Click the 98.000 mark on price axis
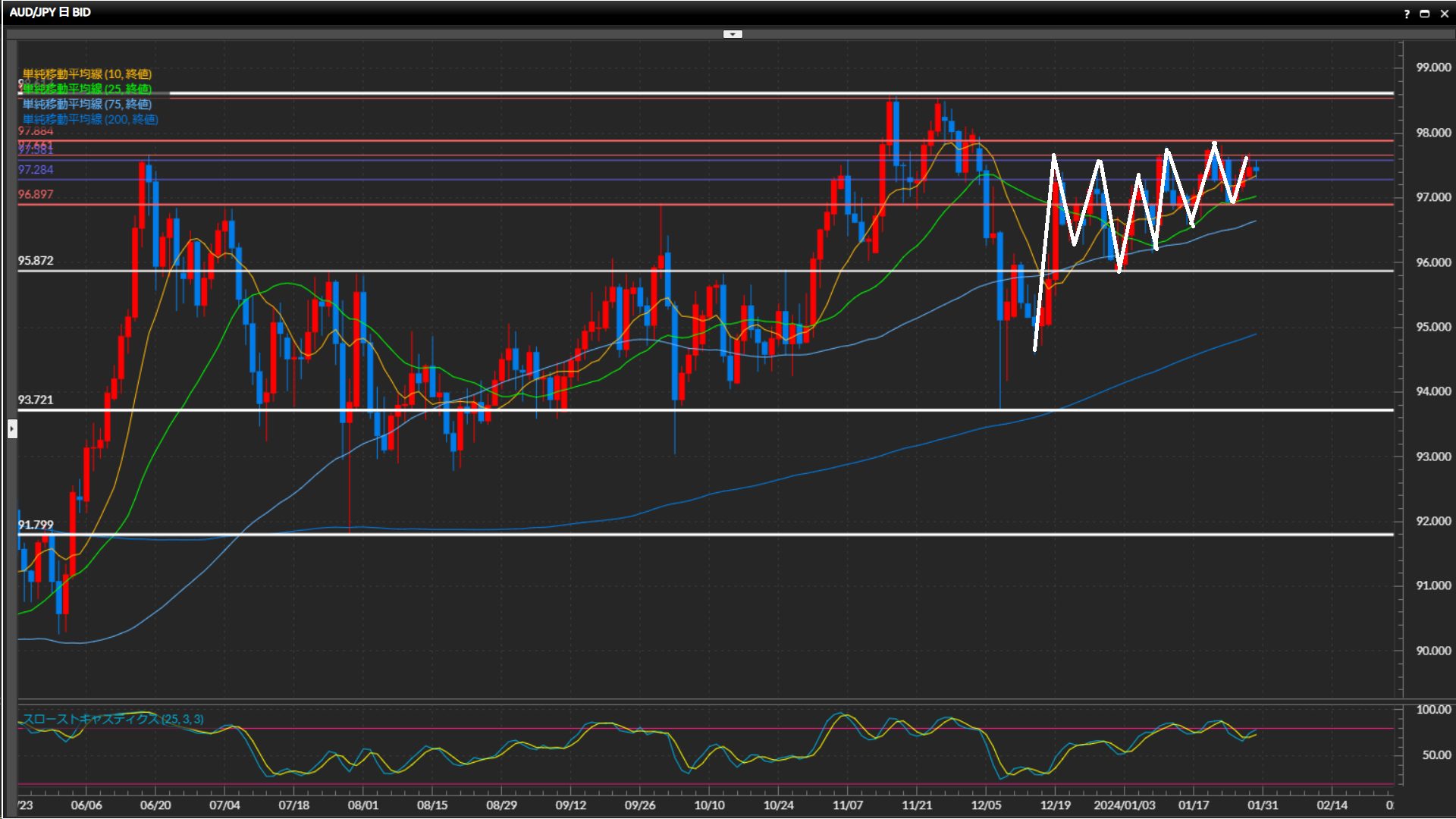The image size is (1456, 819). point(1432,133)
